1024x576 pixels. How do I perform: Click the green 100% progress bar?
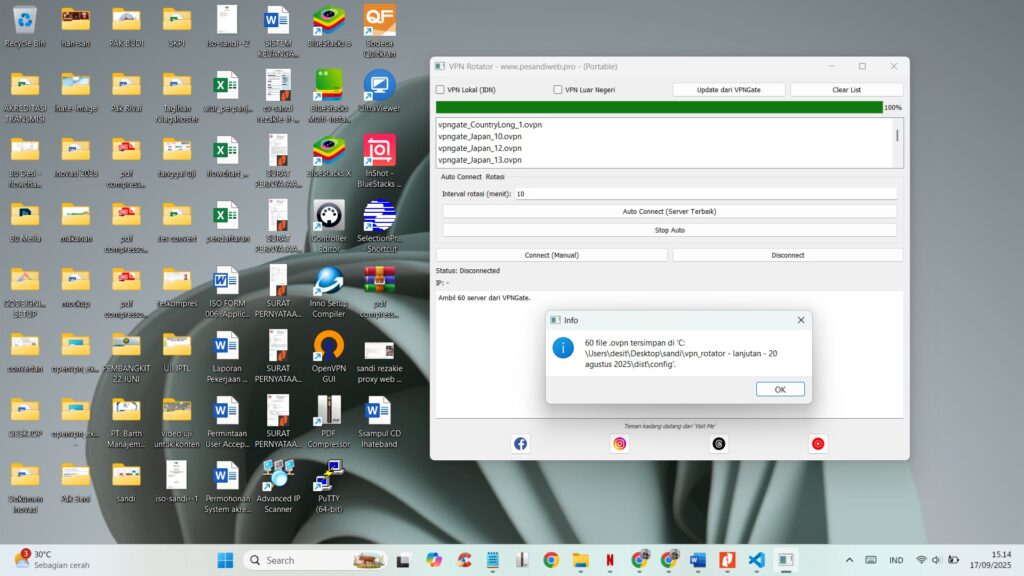(x=660, y=106)
